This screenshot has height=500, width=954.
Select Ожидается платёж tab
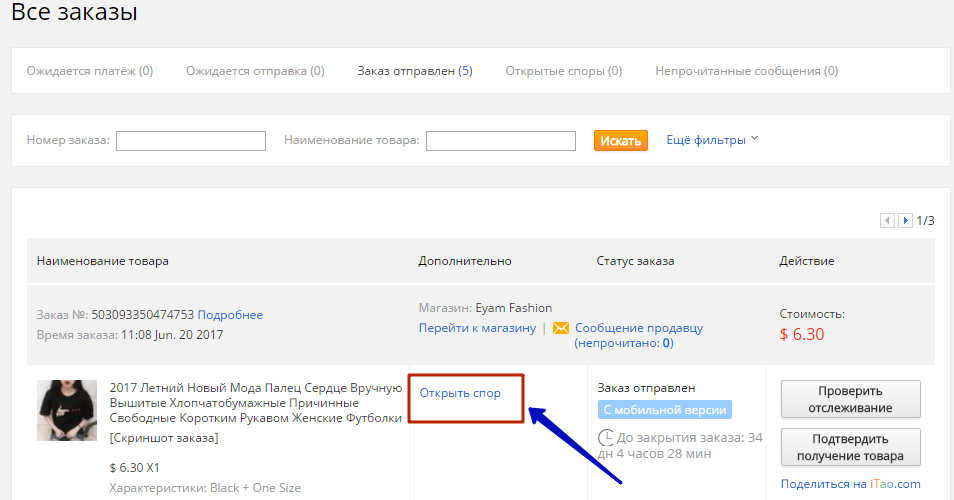click(90, 71)
